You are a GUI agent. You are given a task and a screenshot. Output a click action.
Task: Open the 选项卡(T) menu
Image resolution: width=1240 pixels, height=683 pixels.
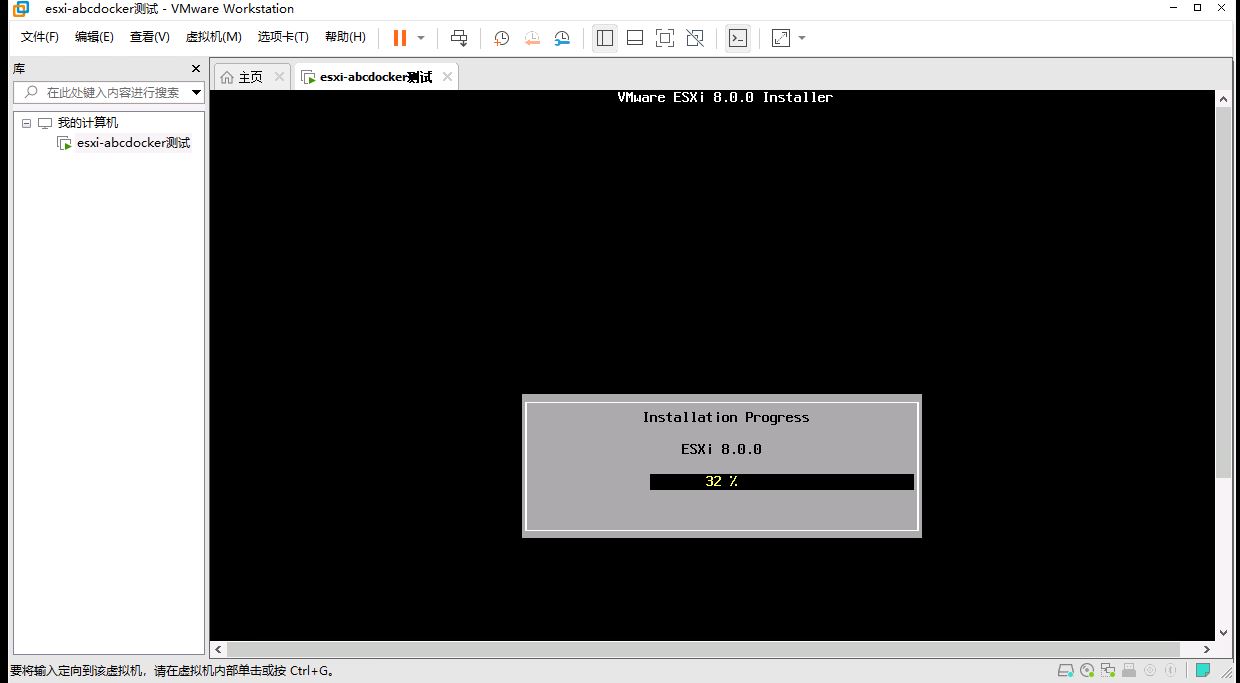[x=283, y=37]
